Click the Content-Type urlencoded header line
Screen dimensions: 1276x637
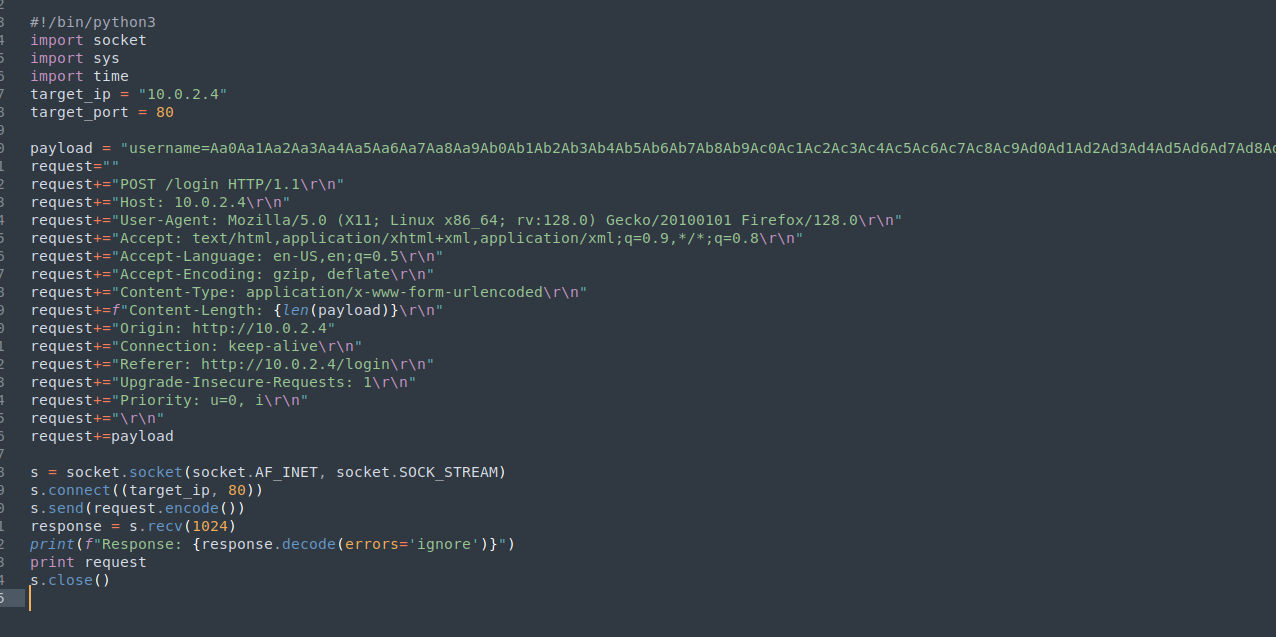[309, 292]
